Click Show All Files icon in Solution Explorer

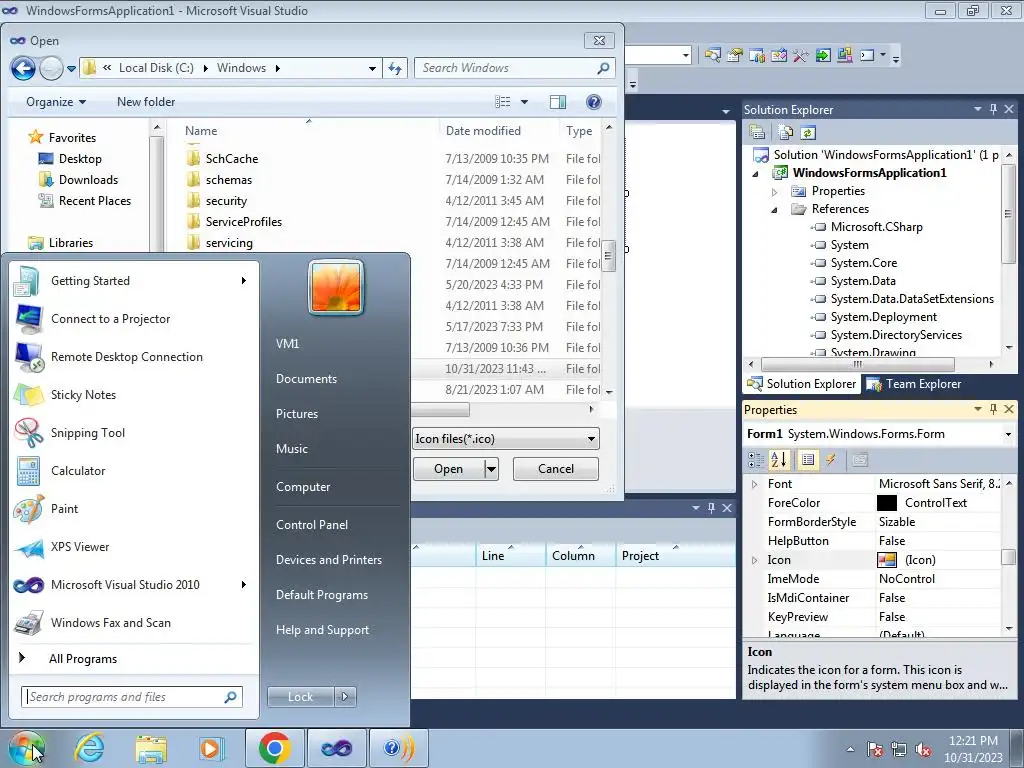(x=786, y=133)
